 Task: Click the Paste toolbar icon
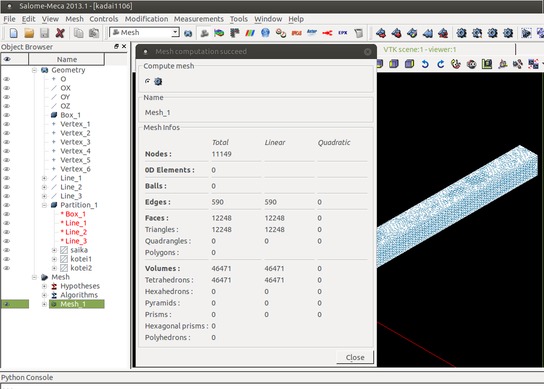[x=94, y=33]
